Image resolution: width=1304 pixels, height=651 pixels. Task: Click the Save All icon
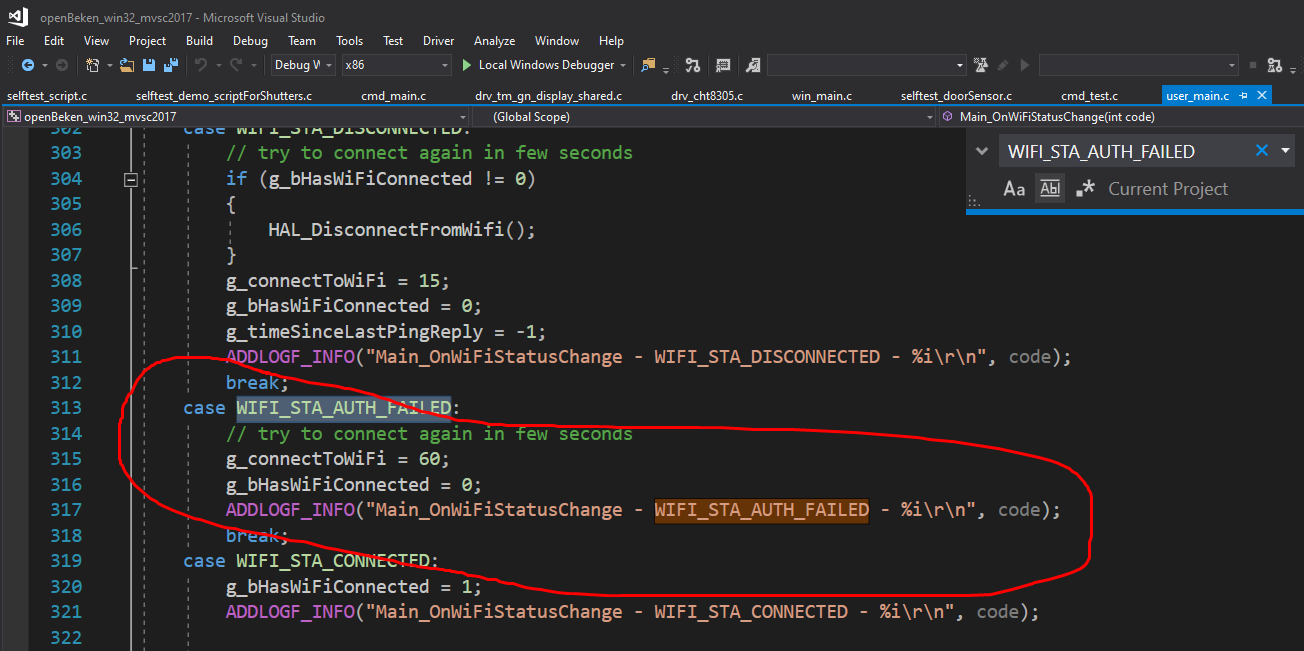[x=170, y=65]
